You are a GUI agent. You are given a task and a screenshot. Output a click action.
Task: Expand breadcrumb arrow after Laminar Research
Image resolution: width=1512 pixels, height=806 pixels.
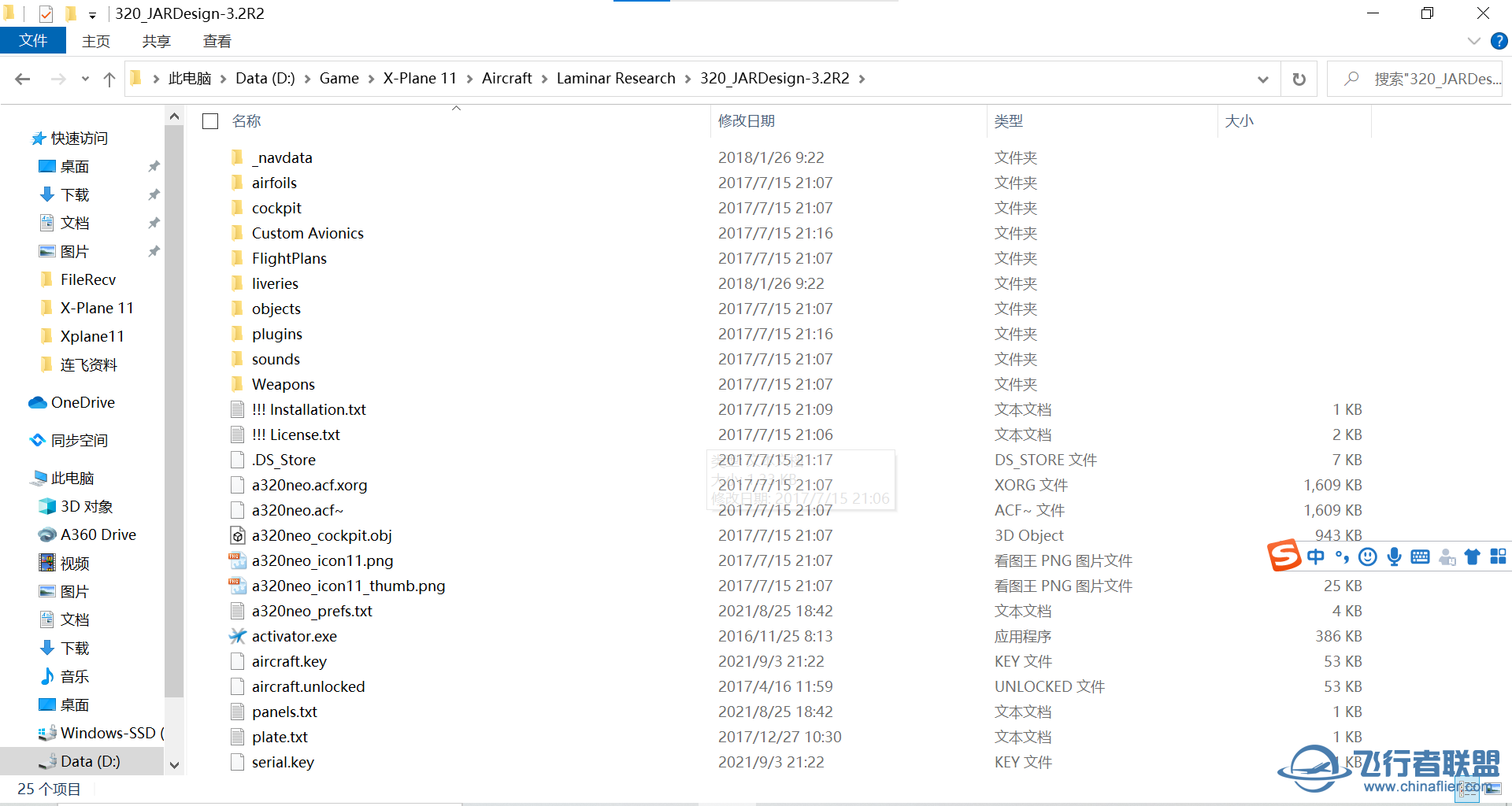pyautogui.click(x=687, y=79)
